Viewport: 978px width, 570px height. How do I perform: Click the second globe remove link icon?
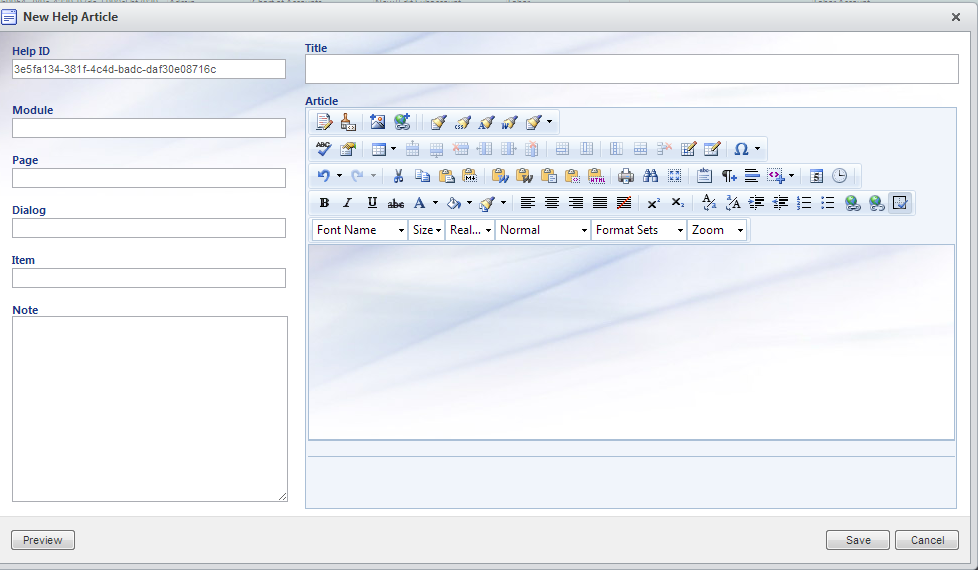coord(876,203)
